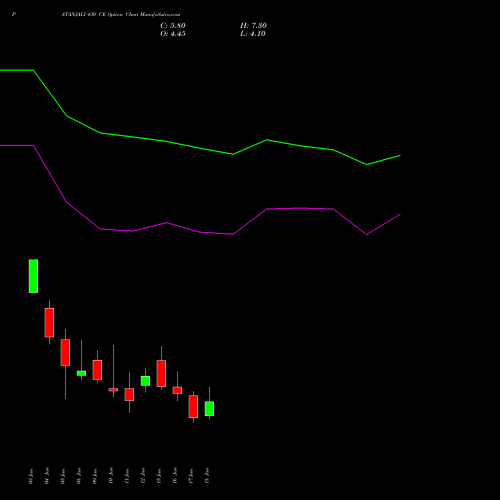Click the high value H: 7.30
Screen dimensions: 500x500
[x=253, y=26]
